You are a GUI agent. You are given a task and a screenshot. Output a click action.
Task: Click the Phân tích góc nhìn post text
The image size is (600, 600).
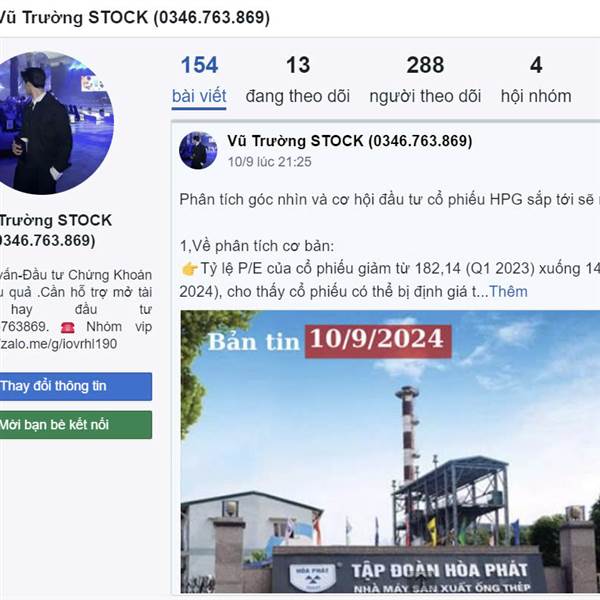pyautogui.click(x=390, y=200)
